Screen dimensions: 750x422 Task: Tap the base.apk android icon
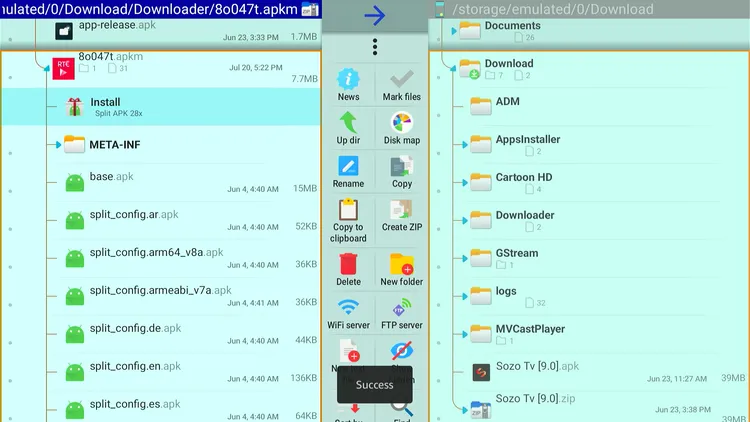(x=75, y=182)
